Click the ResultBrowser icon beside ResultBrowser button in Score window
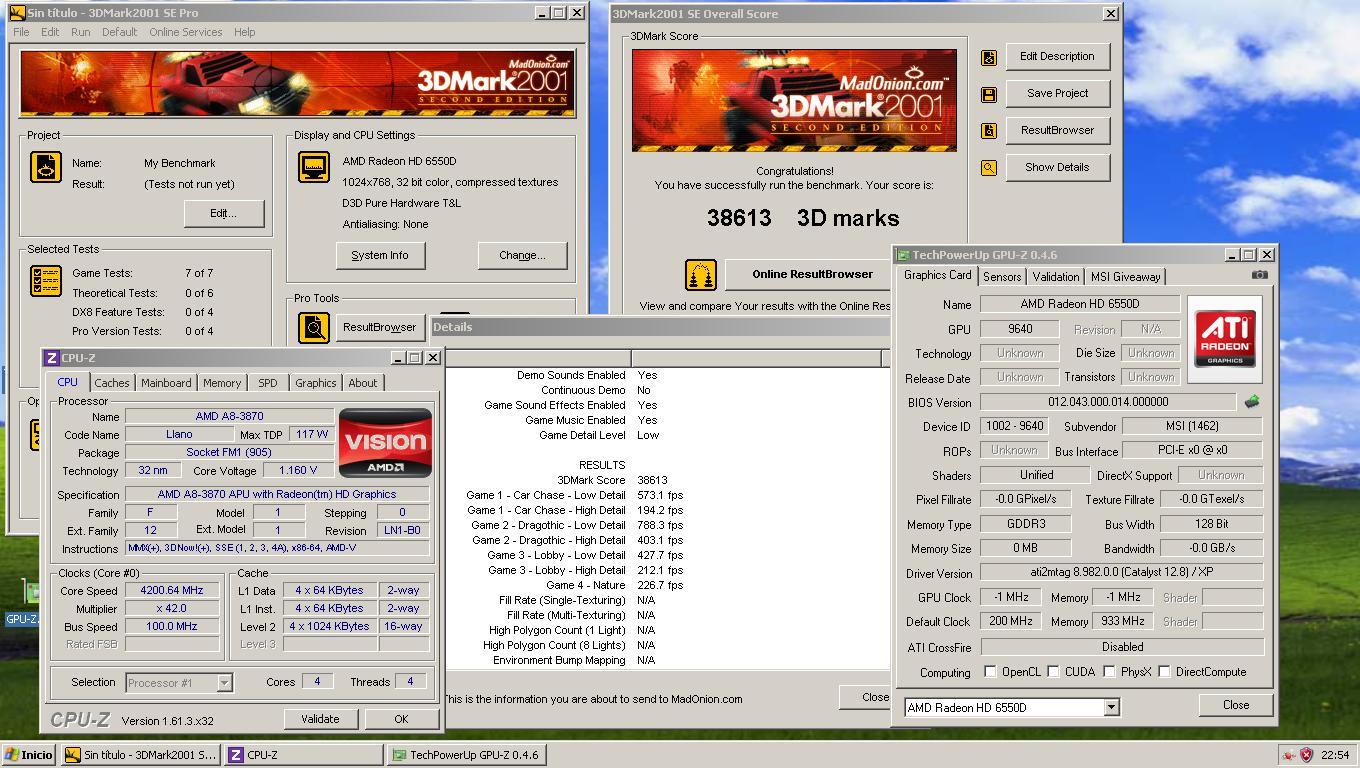Screen dimensions: 1360x768 988,131
